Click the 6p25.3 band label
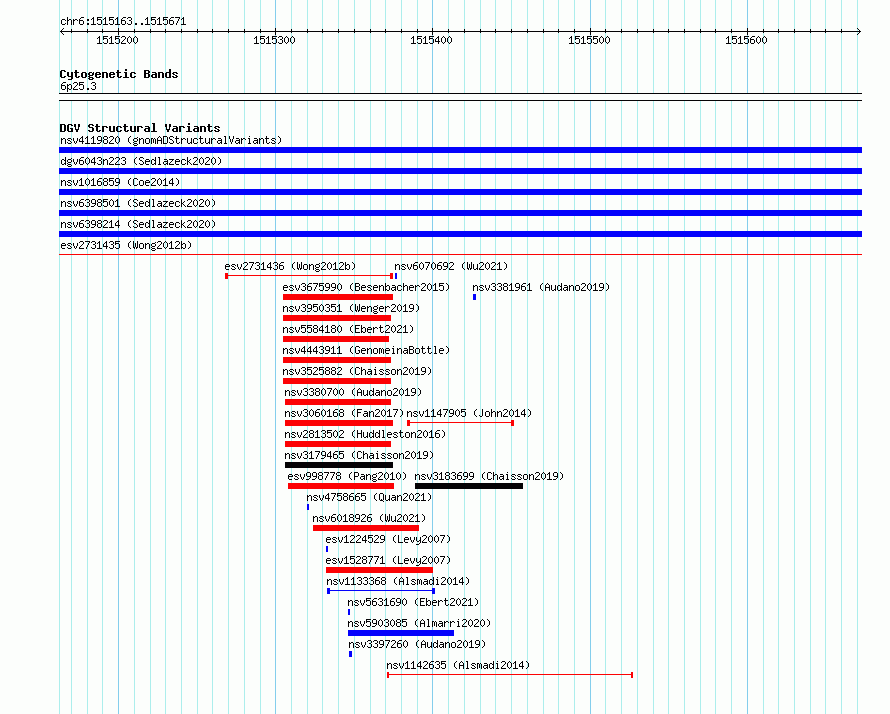The image size is (890, 714). pyautogui.click(x=78, y=86)
